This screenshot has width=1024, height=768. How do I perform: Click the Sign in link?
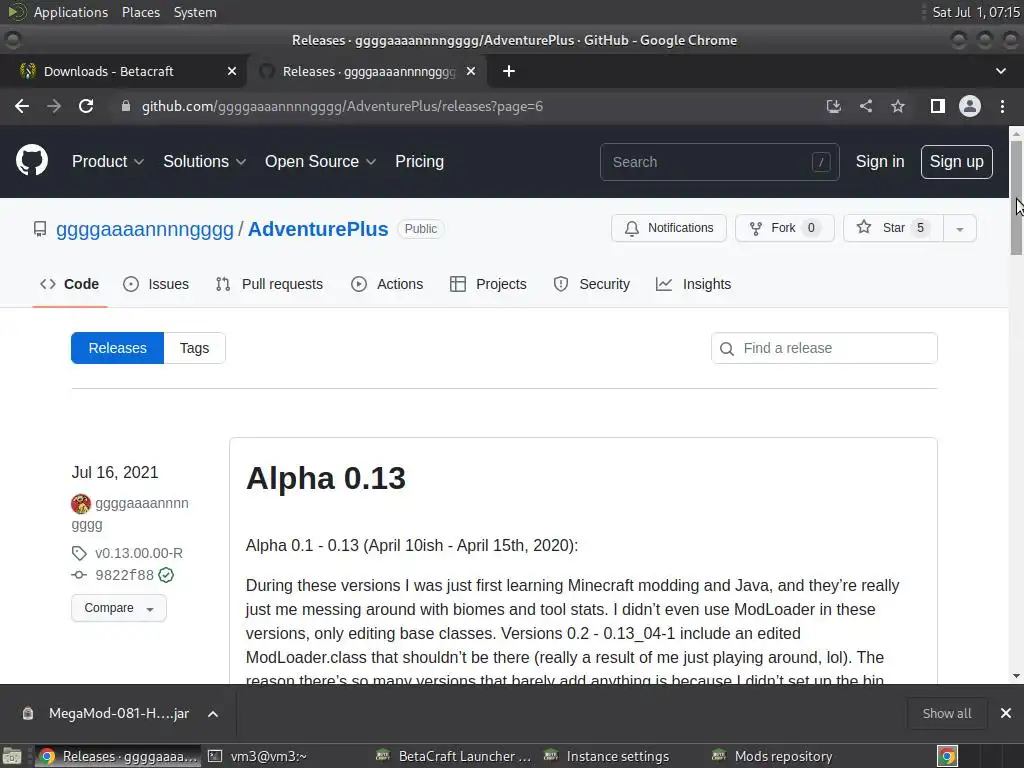coord(880,161)
